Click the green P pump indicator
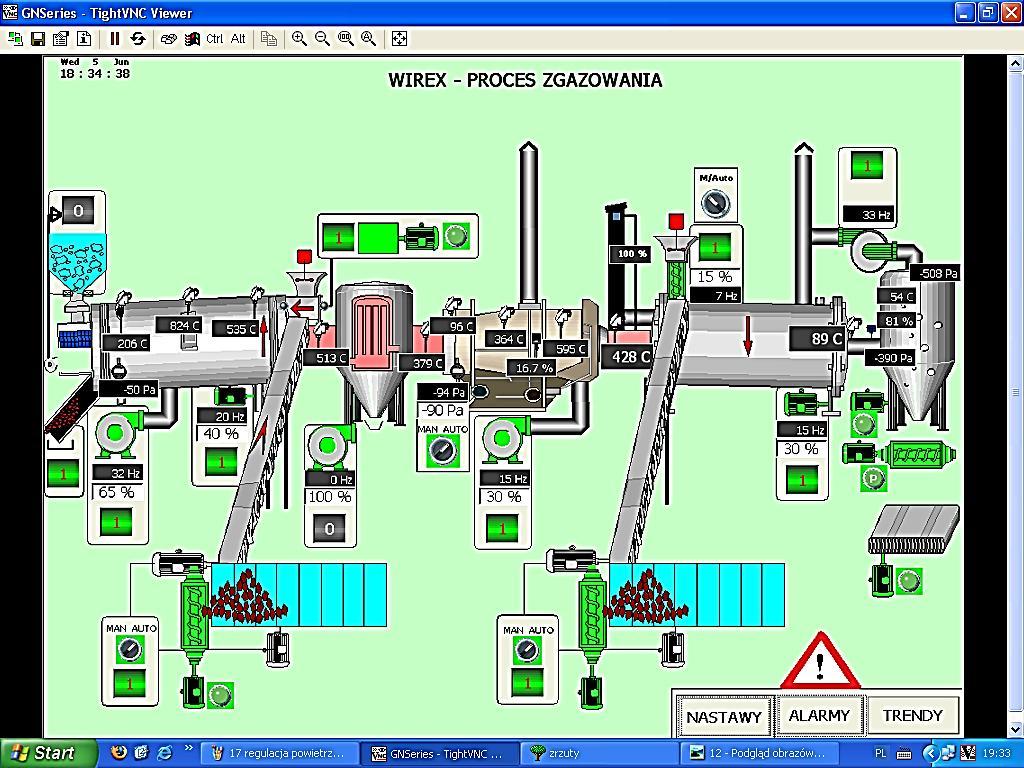 coord(874,479)
